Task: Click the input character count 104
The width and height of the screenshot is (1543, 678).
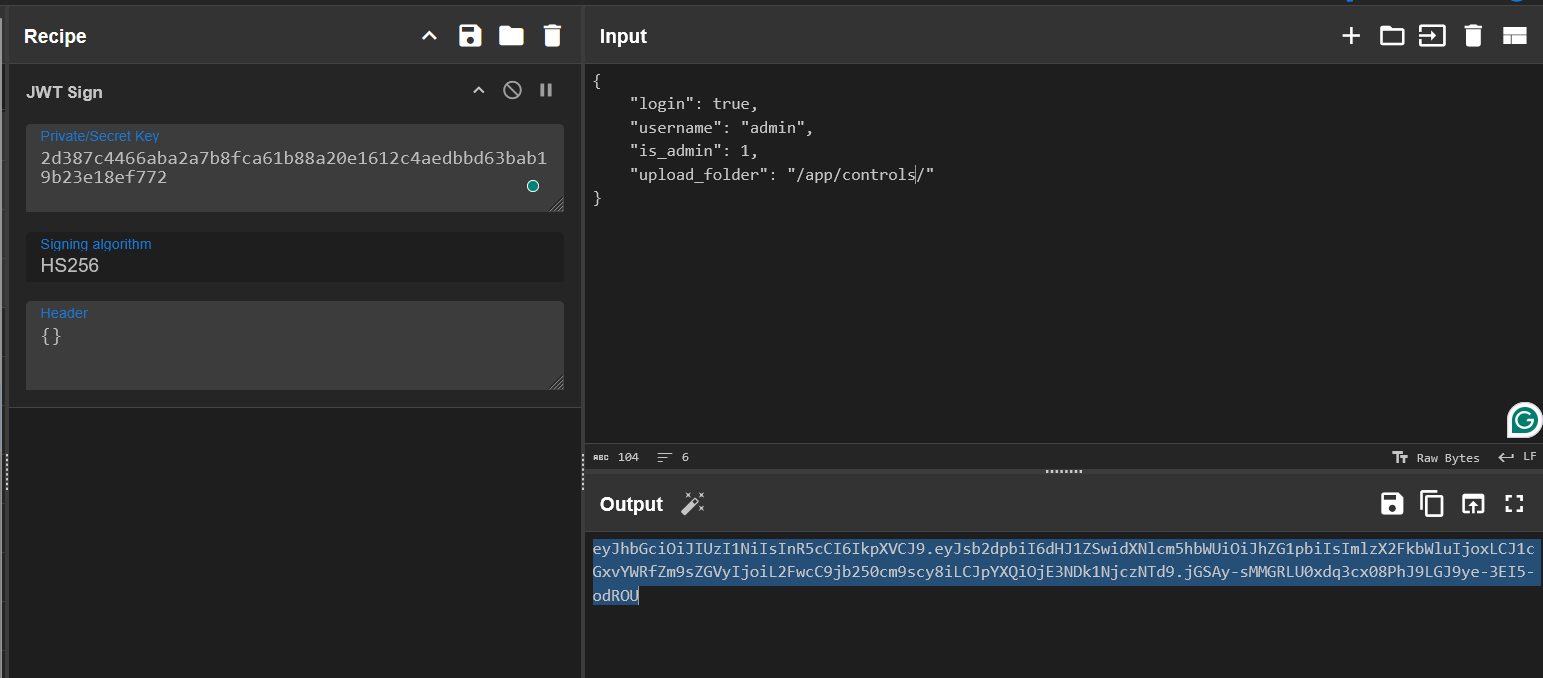Action: [x=616, y=457]
